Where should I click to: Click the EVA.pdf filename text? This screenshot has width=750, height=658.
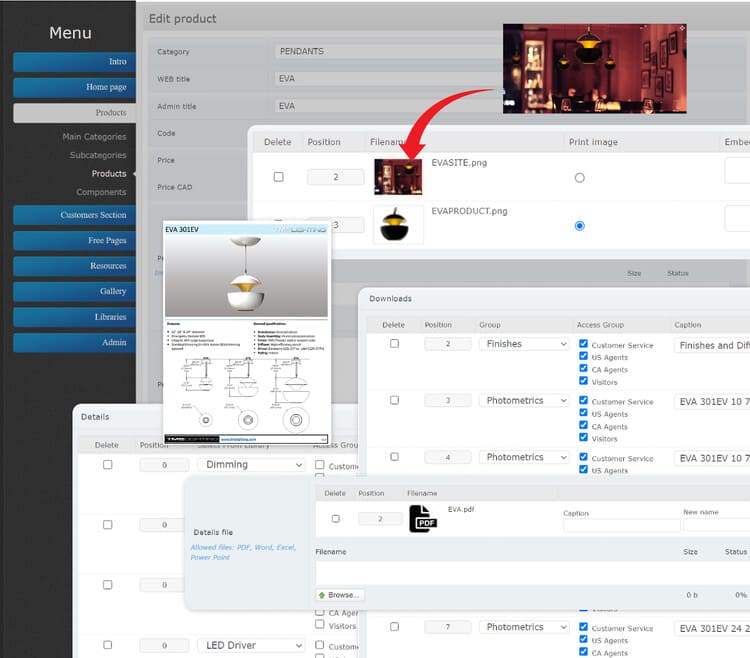tap(461, 509)
